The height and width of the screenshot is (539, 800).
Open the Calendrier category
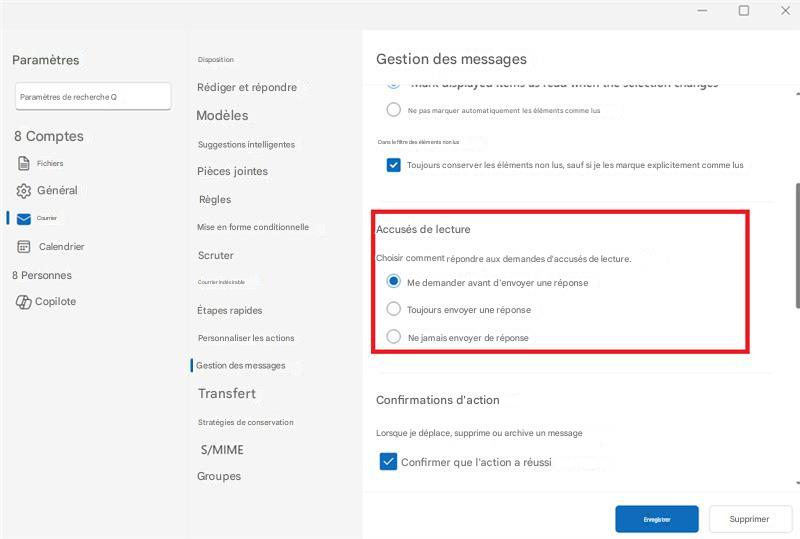[x=62, y=247]
